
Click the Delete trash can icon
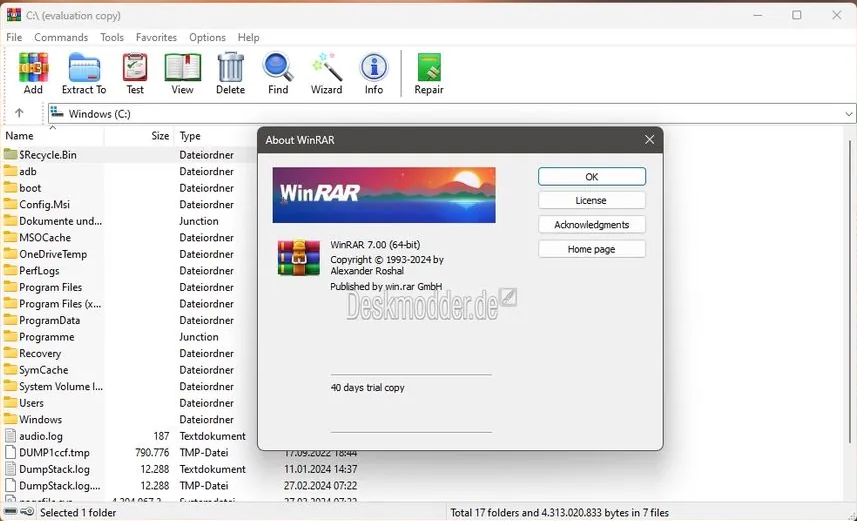tap(230, 74)
